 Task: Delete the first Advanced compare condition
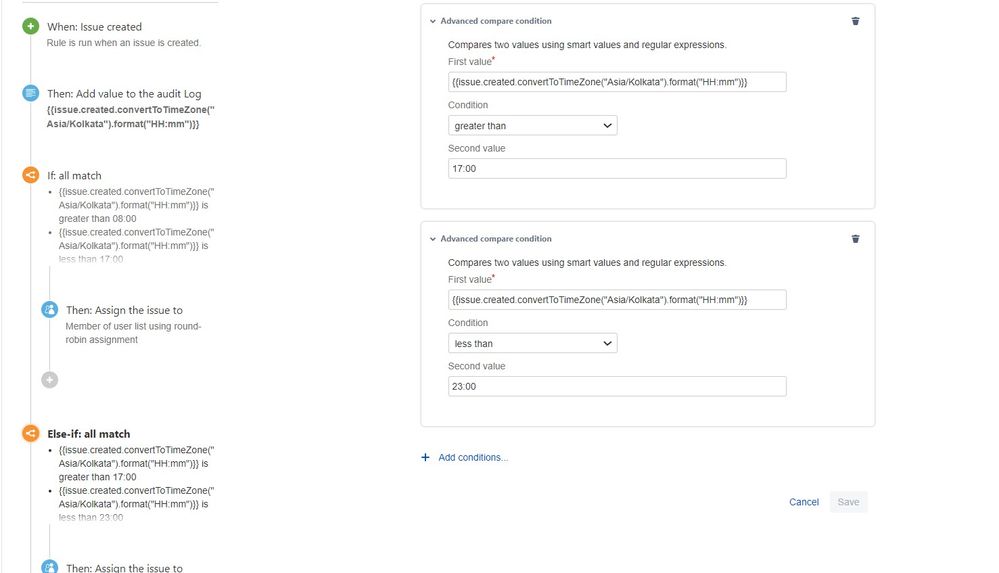coord(855,21)
